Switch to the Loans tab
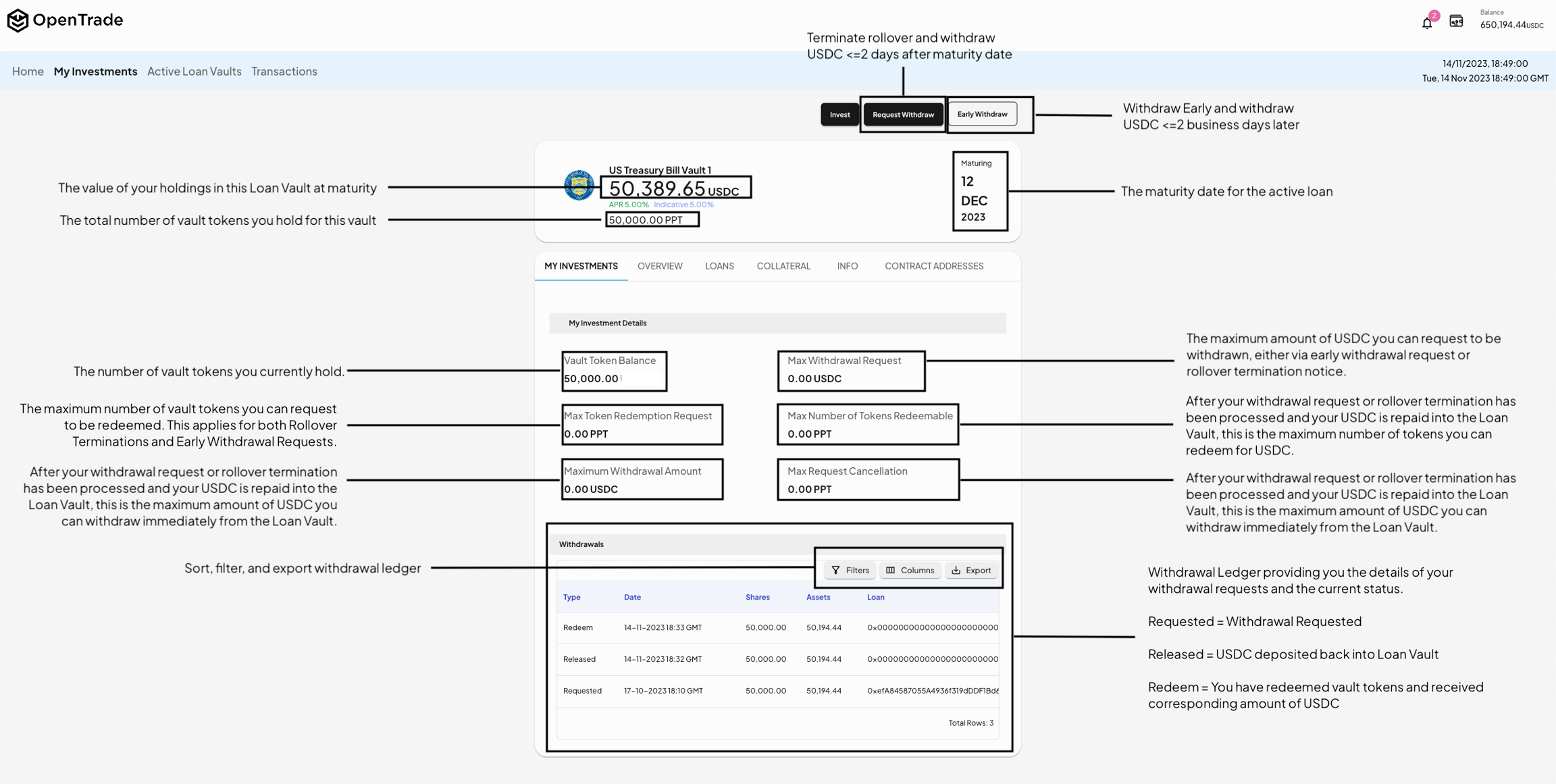 coord(719,266)
